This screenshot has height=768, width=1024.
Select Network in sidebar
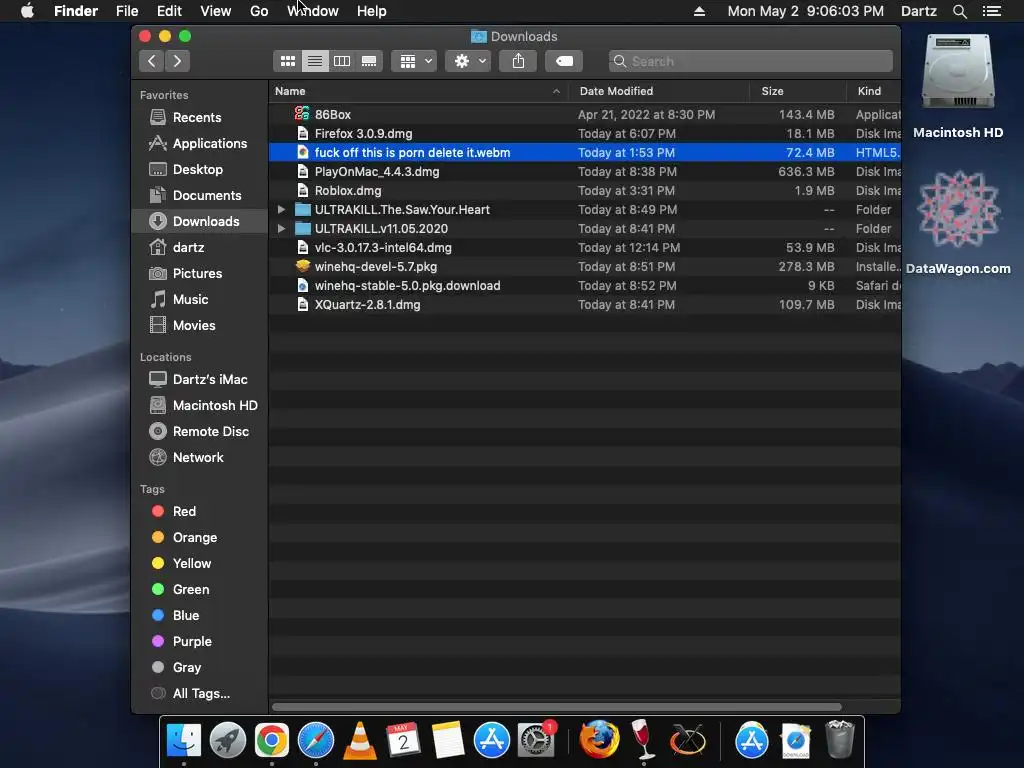tap(199, 458)
